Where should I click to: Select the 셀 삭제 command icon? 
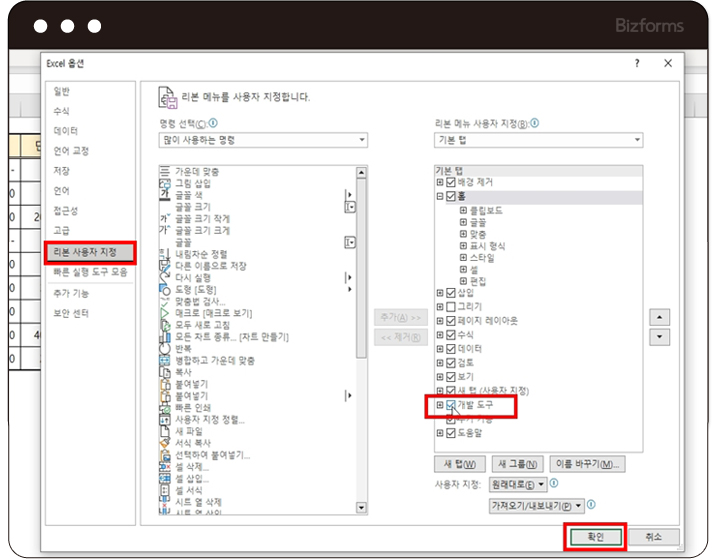[x=165, y=467]
